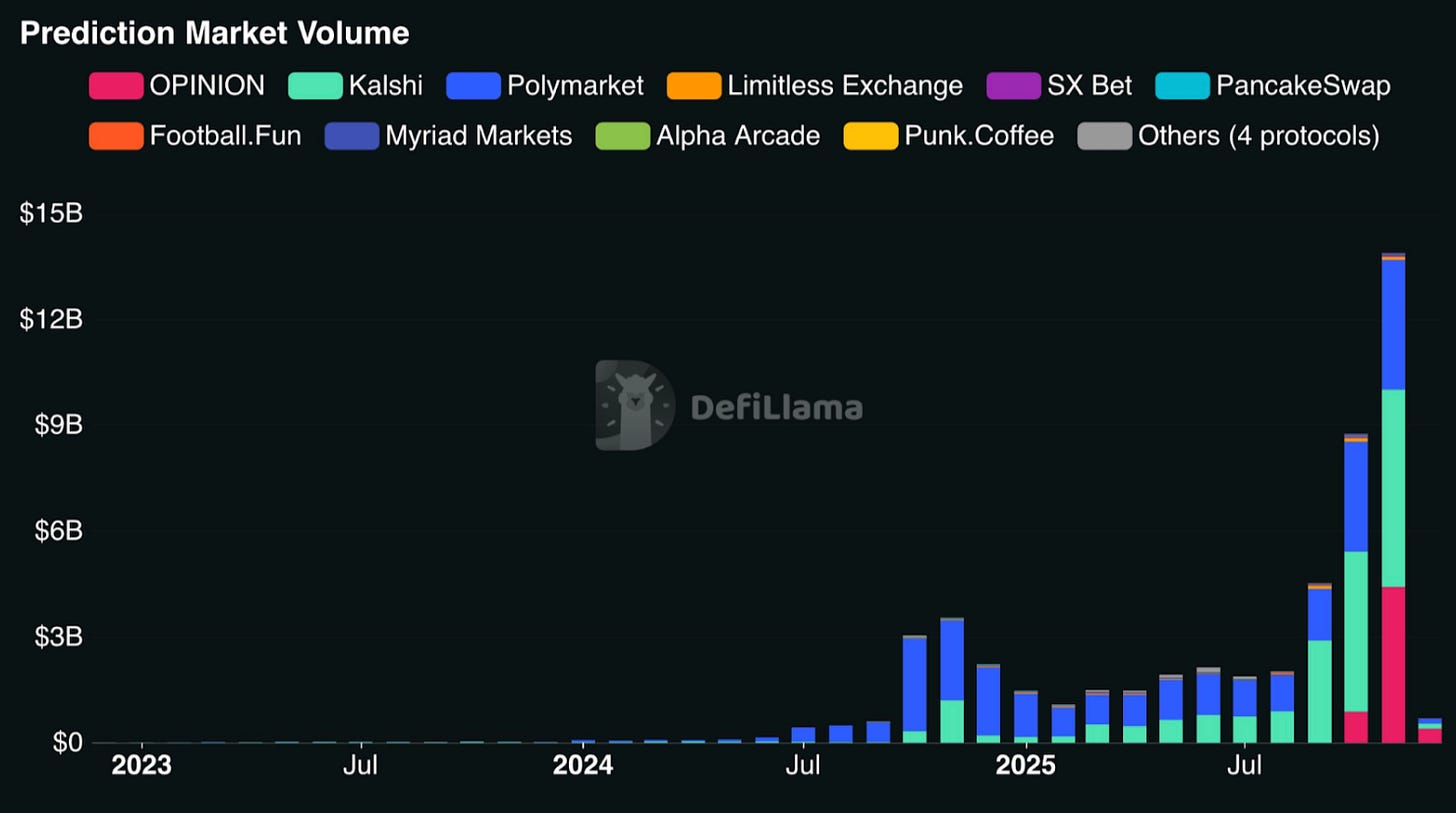1456x813 pixels.
Task: Select the Polymarket legend label
Action: click(575, 86)
